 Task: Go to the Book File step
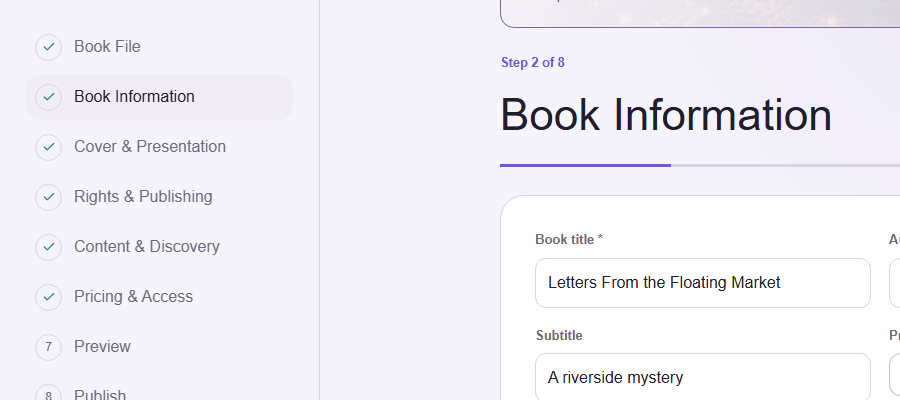click(159, 47)
